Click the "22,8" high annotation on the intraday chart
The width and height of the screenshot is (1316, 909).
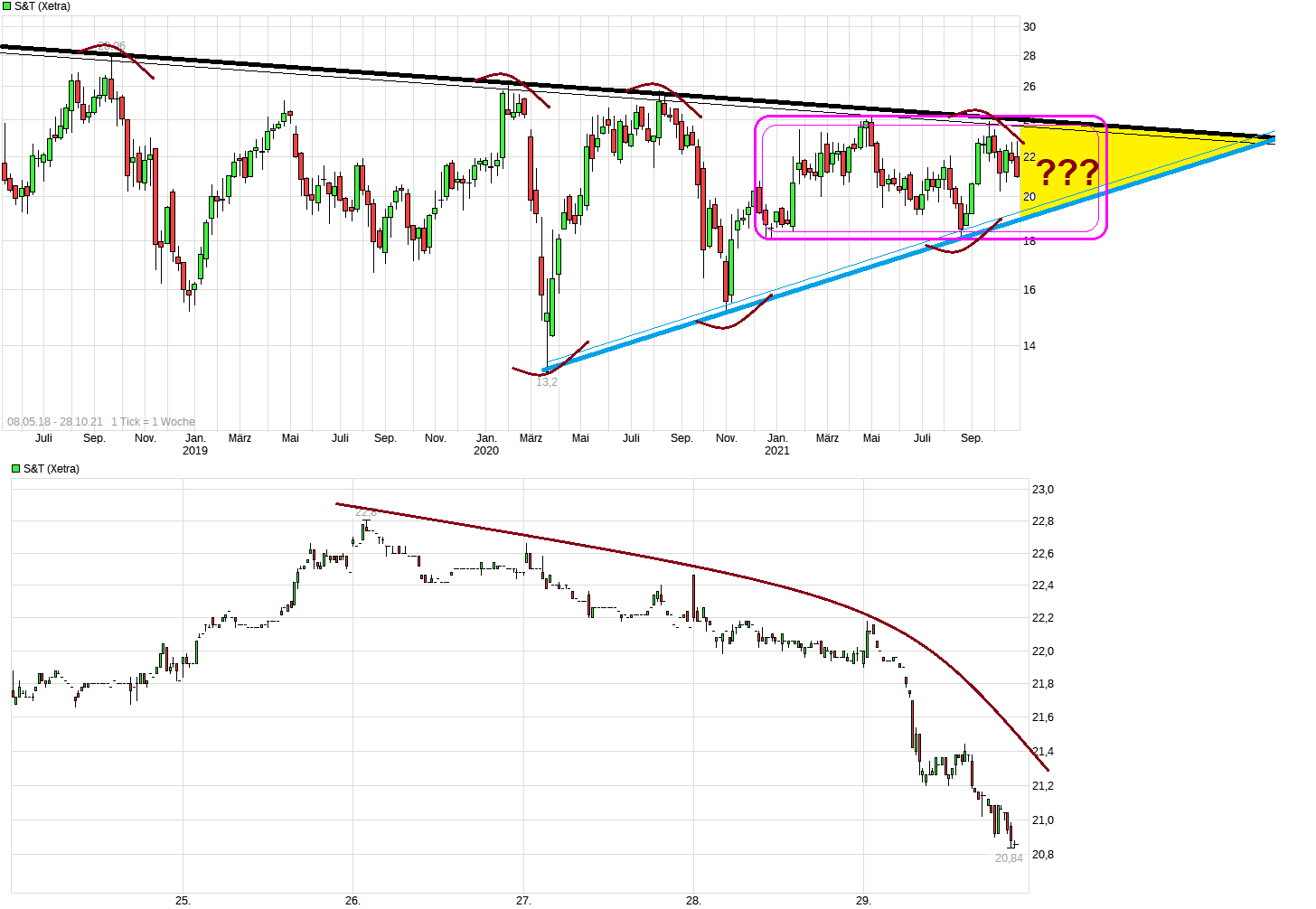point(365,511)
